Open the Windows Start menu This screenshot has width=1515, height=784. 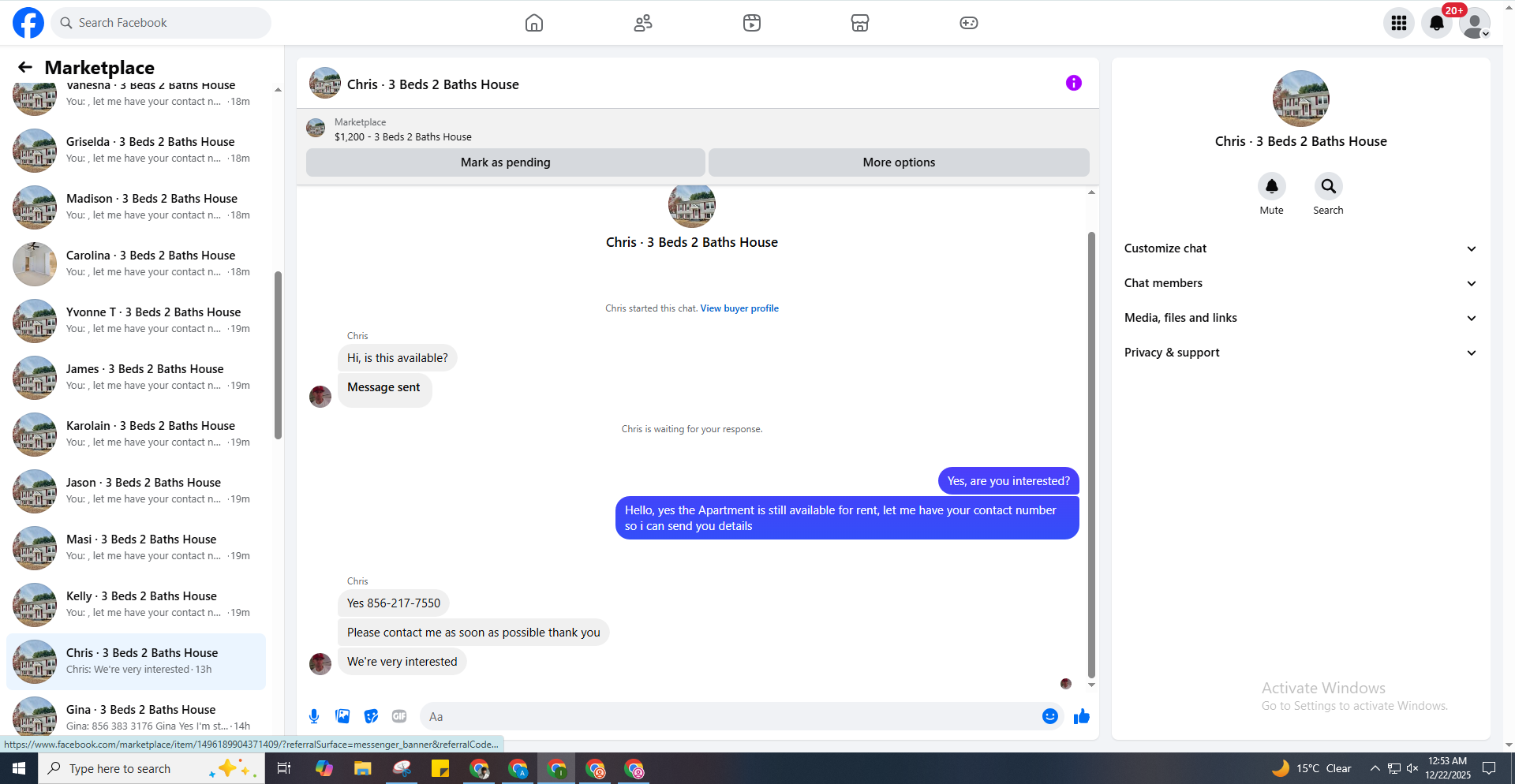(x=19, y=768)
